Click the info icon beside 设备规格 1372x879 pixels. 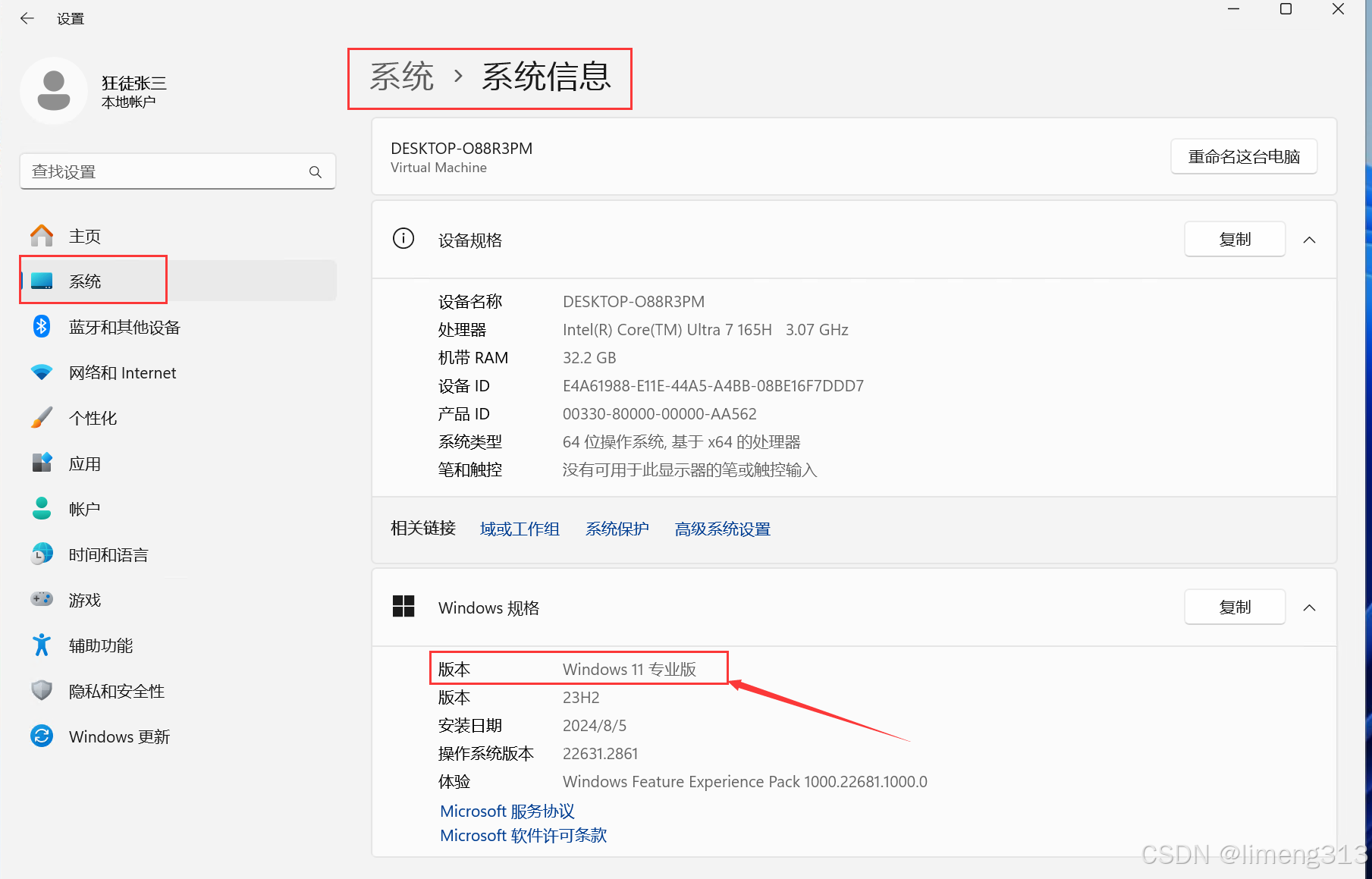pos(403,239)
